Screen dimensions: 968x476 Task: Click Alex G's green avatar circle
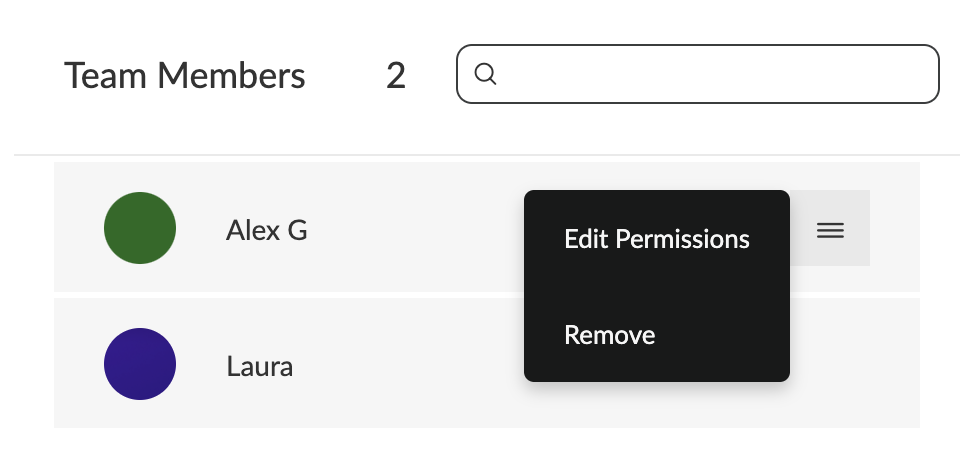pyautogui.click(x=140, y=228)
